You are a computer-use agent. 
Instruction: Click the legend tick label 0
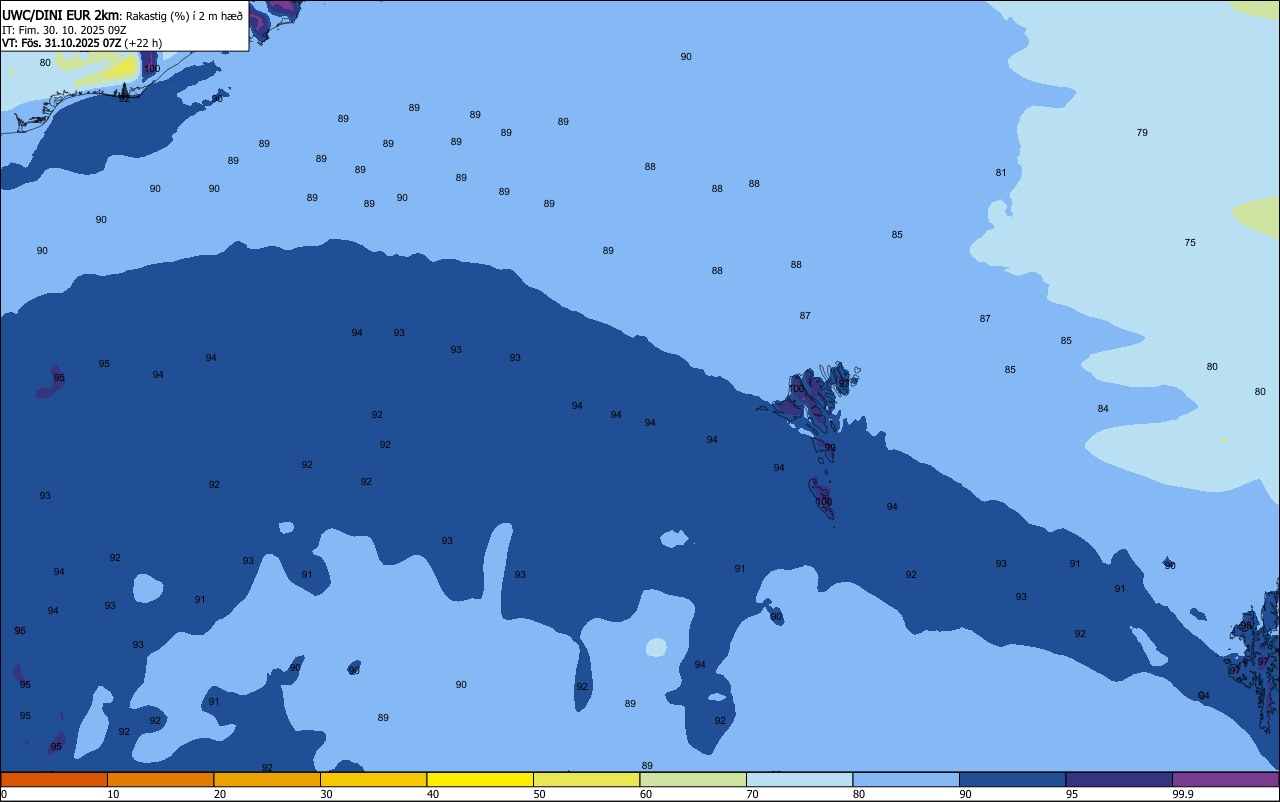click(x=4, y=794)
